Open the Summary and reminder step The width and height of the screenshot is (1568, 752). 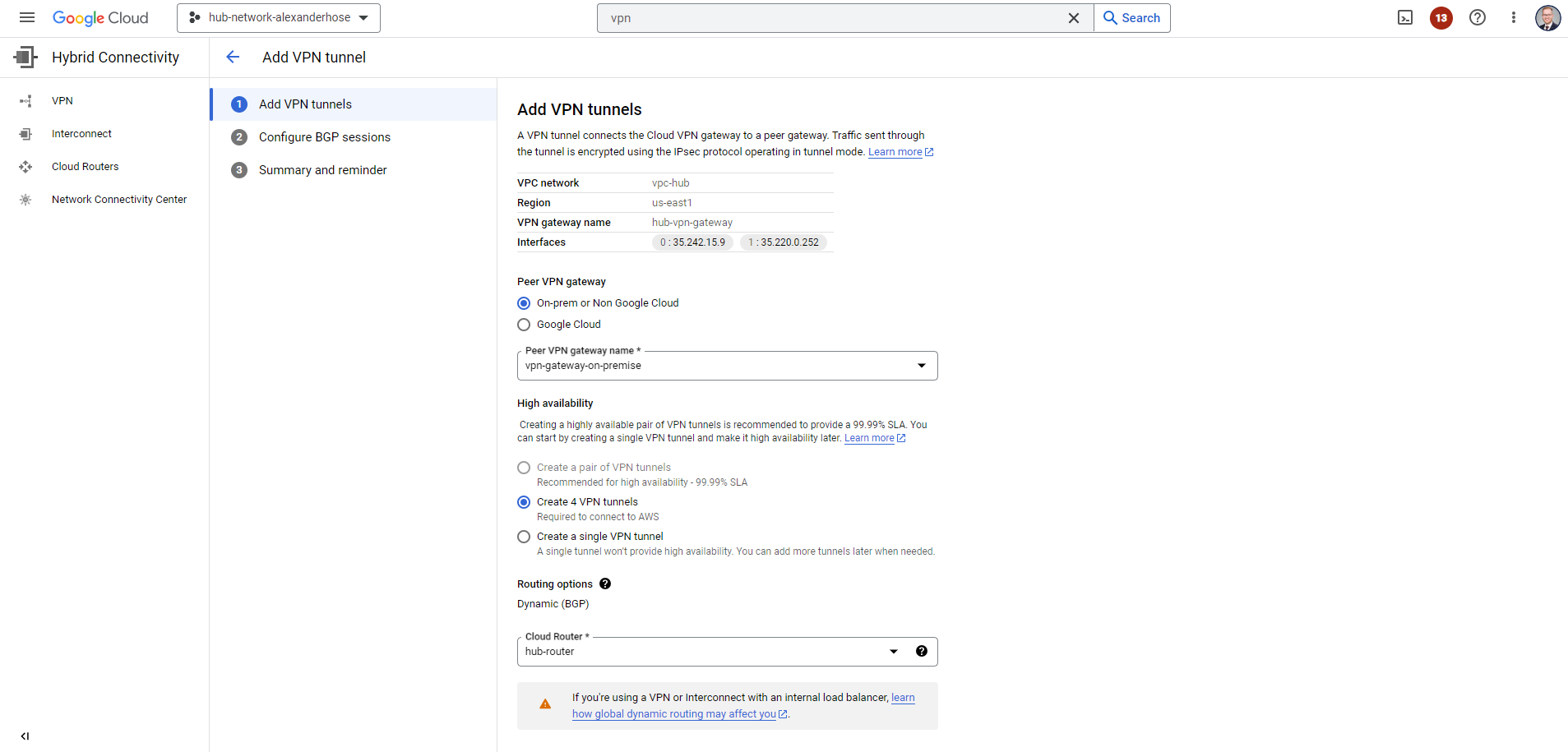[322, 170]
